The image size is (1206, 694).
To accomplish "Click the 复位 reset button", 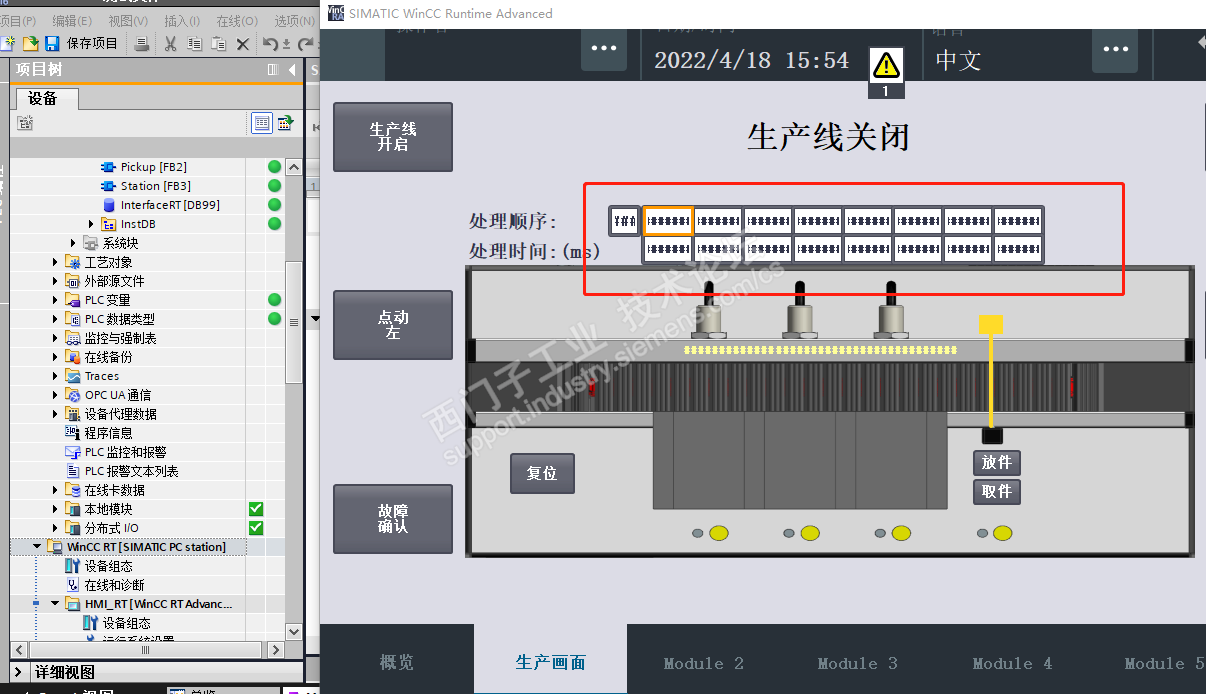I will tap(542, 473).
